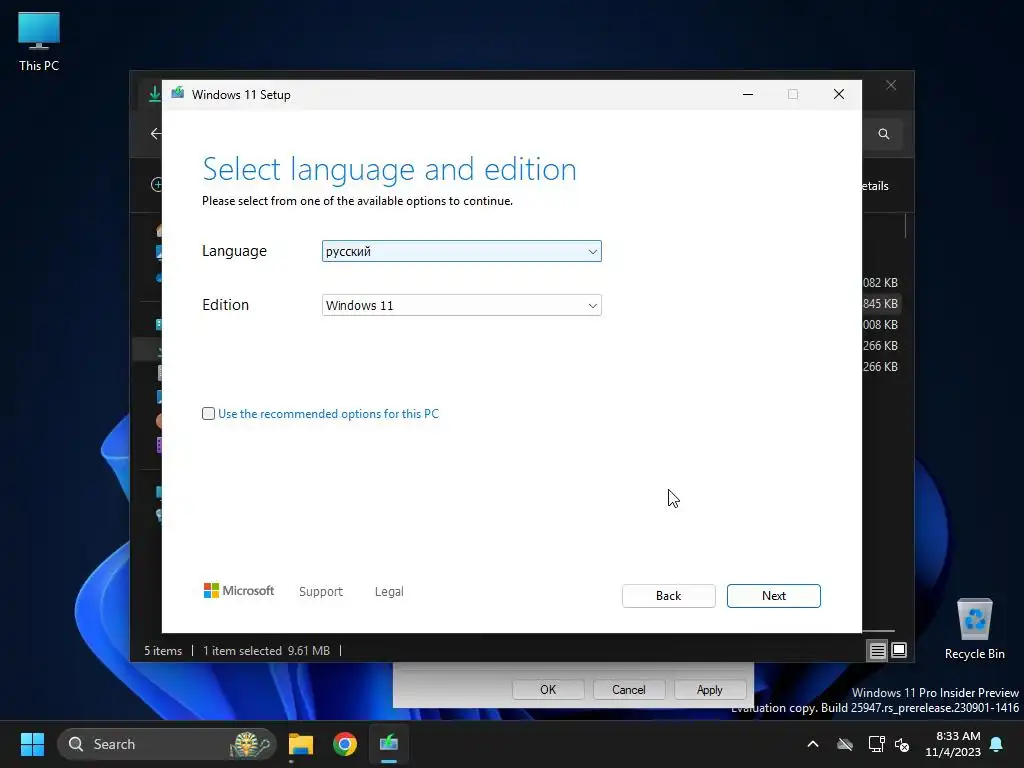Click '1 item selected 9.61 MB' status text
Viewport: 1024px width, 768px height.
[x=266, y=650]
